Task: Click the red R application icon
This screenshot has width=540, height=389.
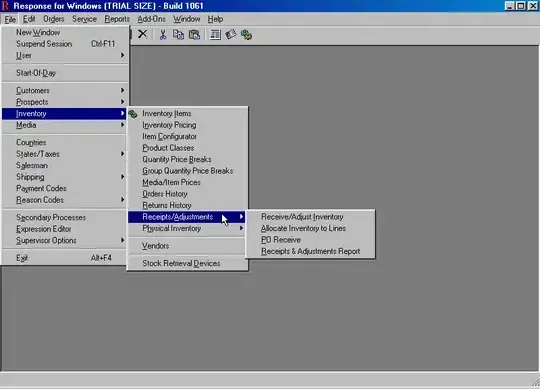Action: (x=5, y=6)
